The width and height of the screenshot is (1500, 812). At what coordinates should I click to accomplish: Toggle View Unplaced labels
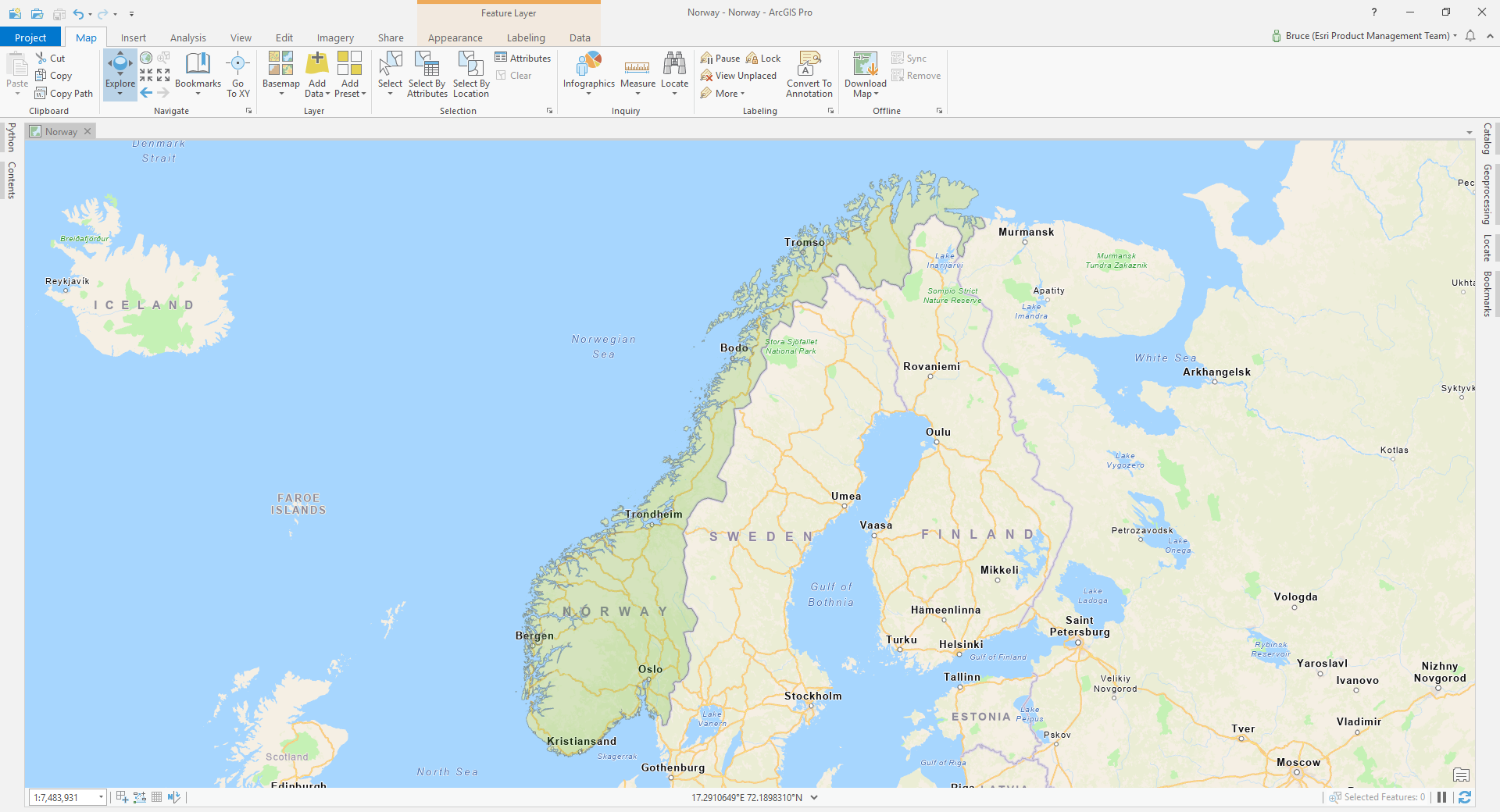pyautogui.click(x=738, y=76)
